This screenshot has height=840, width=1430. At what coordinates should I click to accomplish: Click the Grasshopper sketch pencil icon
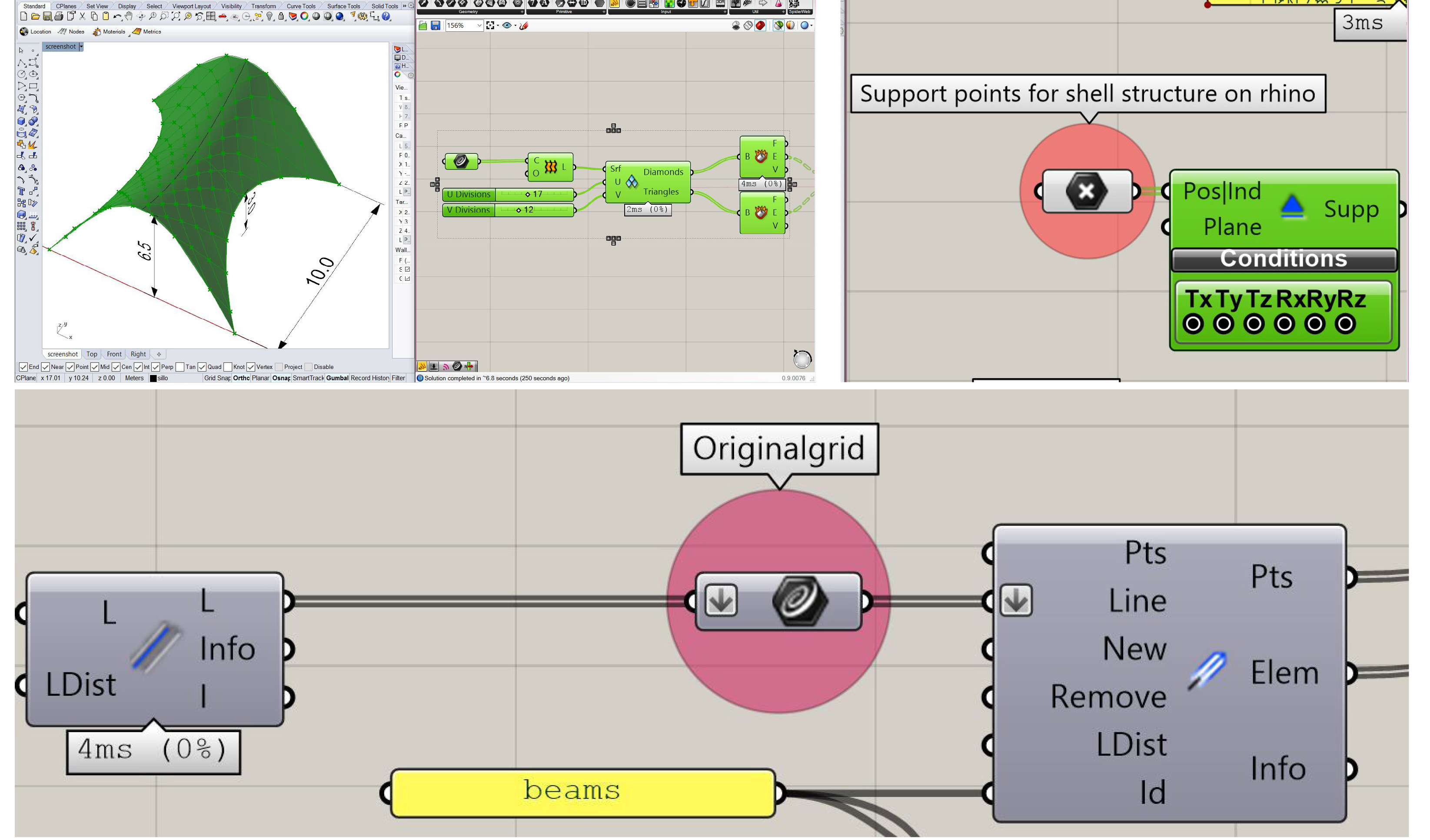coord(524,26)
